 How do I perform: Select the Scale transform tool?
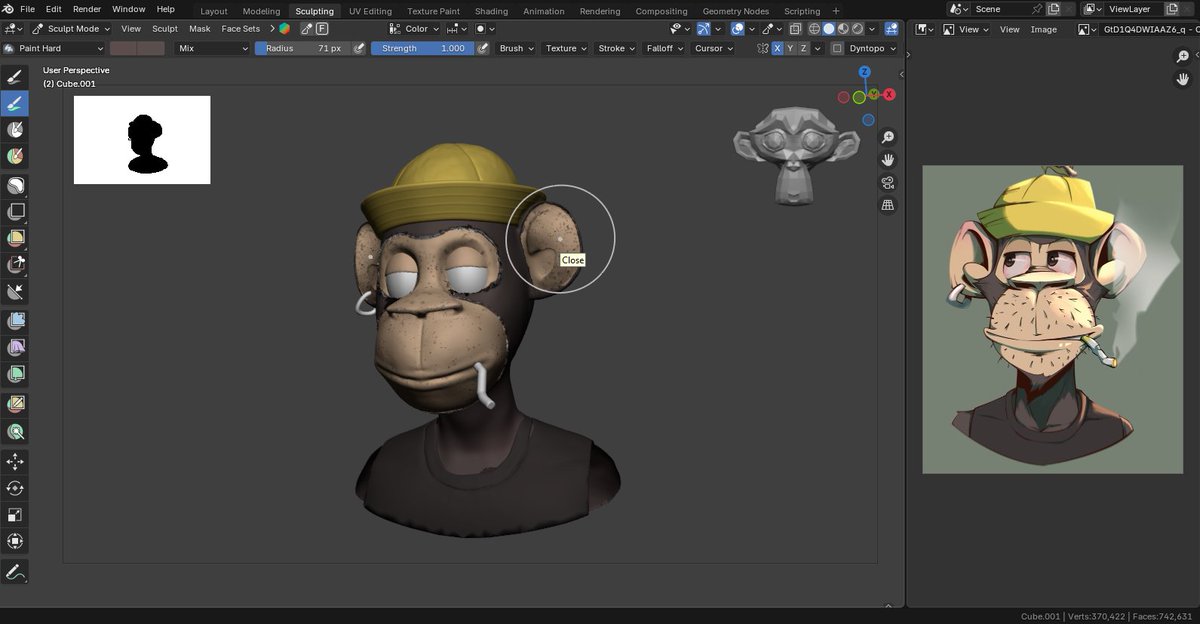[15, 515]
